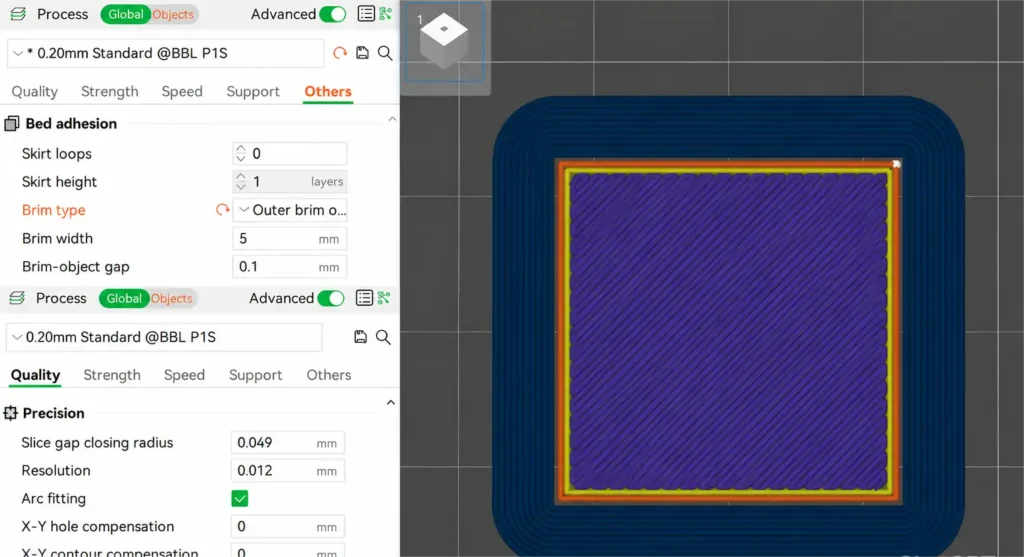This screenshot has height=557, width=1024.
Task: Switch to the upper Speed tab
Action: click(x=182, y=91)
